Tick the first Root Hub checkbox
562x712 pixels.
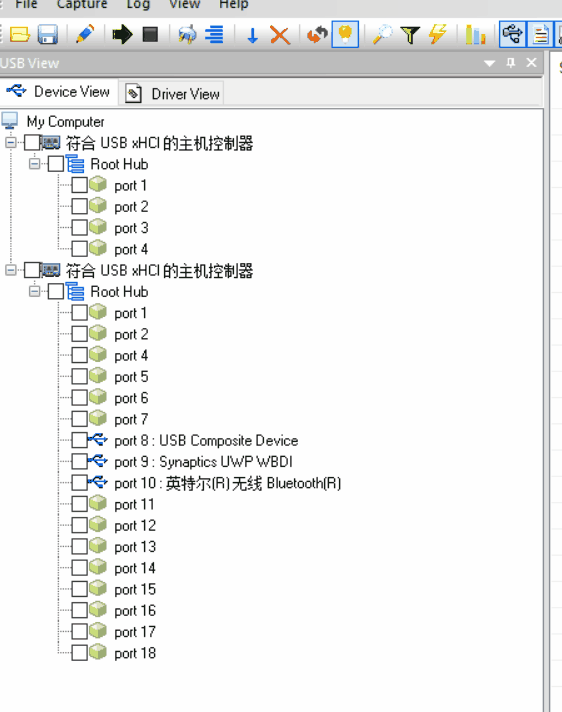pyautogui.click(x=56, y=164)
